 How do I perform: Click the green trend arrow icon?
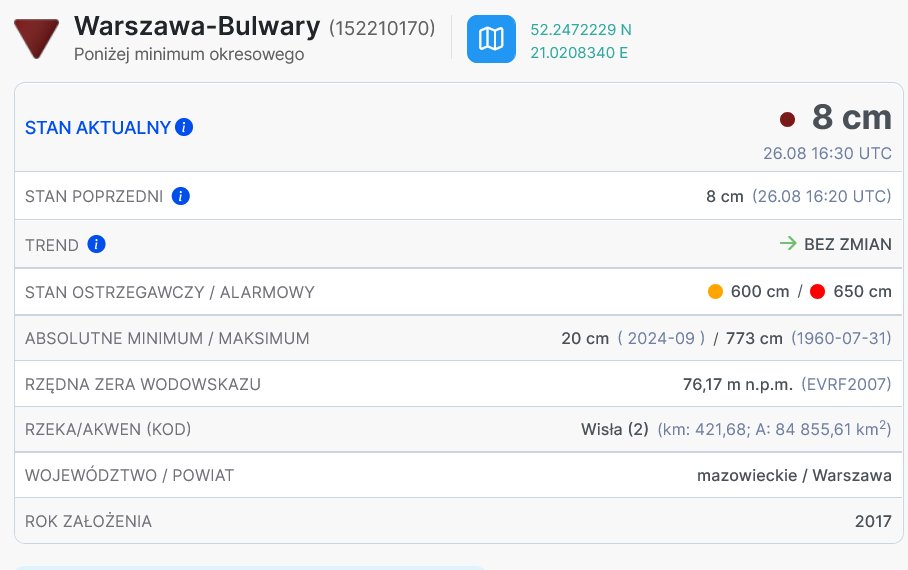(x=788, y=243)
